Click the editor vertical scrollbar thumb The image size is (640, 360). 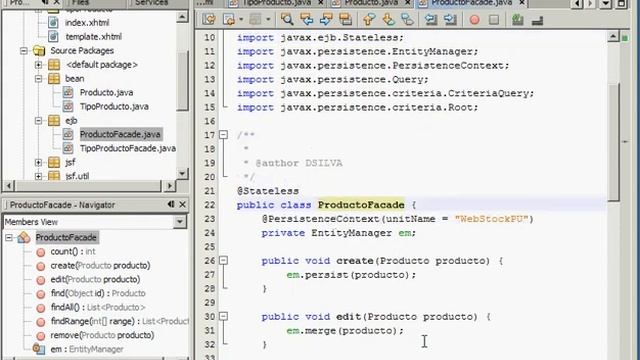click(x=613, y=142)
